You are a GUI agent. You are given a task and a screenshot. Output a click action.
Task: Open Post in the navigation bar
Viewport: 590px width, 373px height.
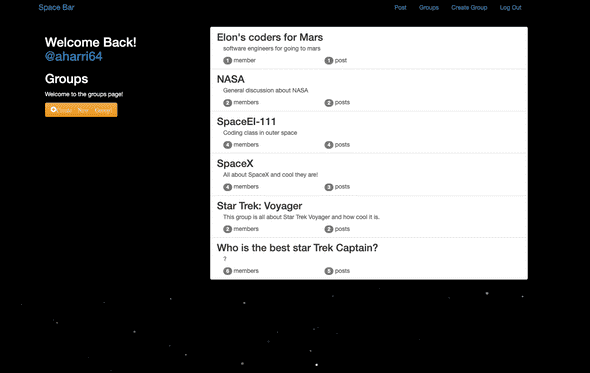click(x=400, y=8)
